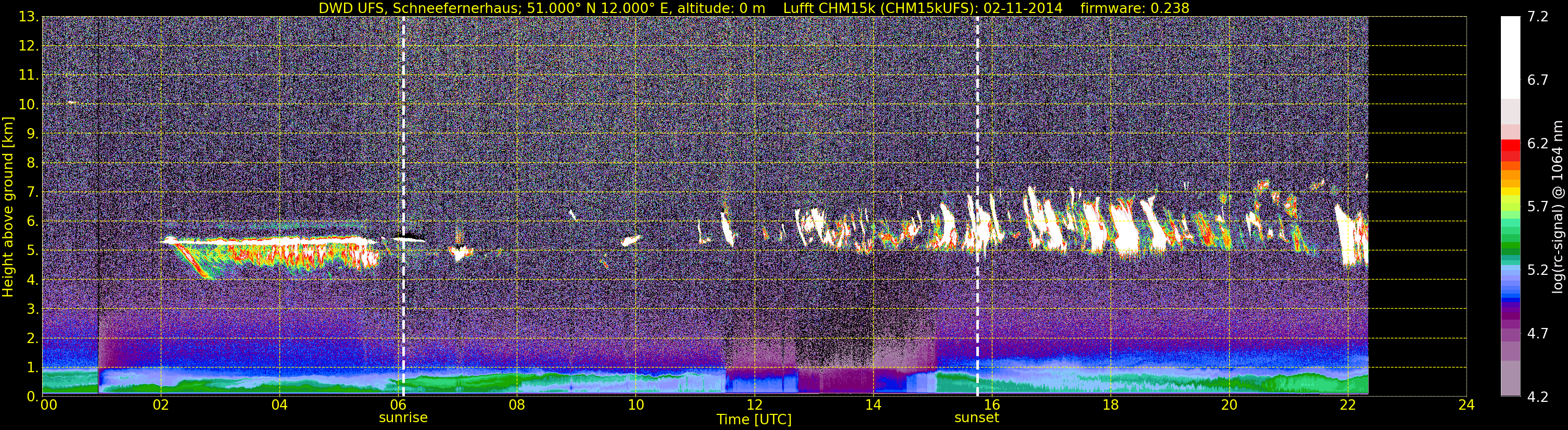This screenshot has width=1568, height=430.
Task: Click the white segment at top of colorbar
Action: pos(1510,58)
